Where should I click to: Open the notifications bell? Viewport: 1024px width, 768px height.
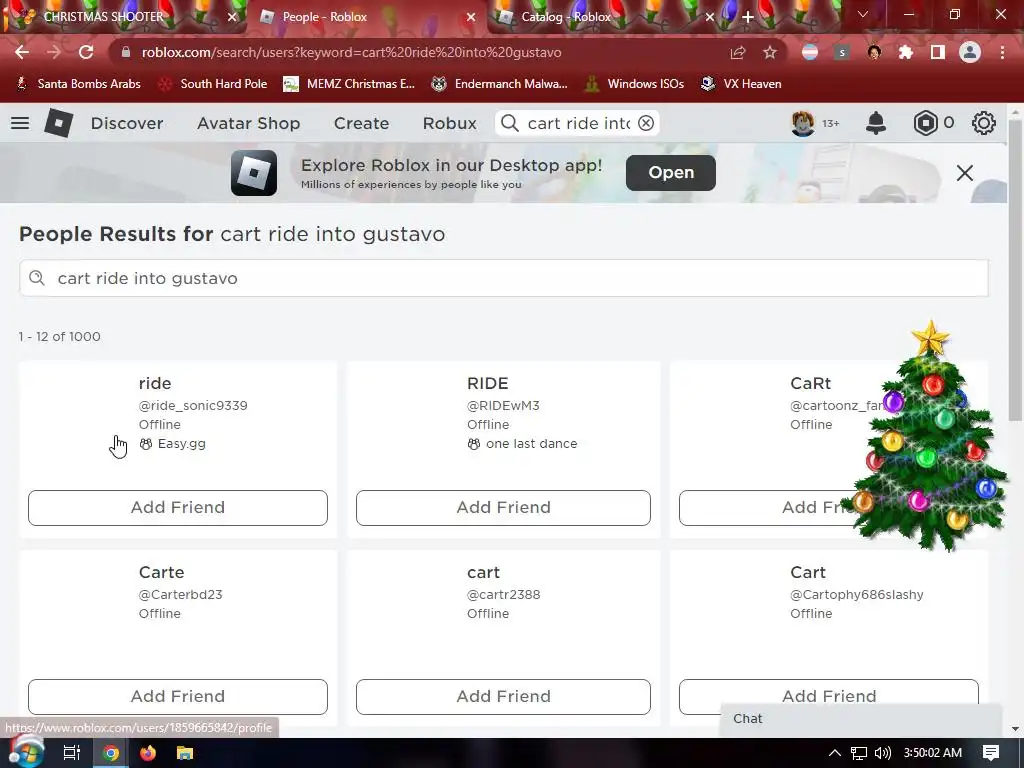coord(875,123)
